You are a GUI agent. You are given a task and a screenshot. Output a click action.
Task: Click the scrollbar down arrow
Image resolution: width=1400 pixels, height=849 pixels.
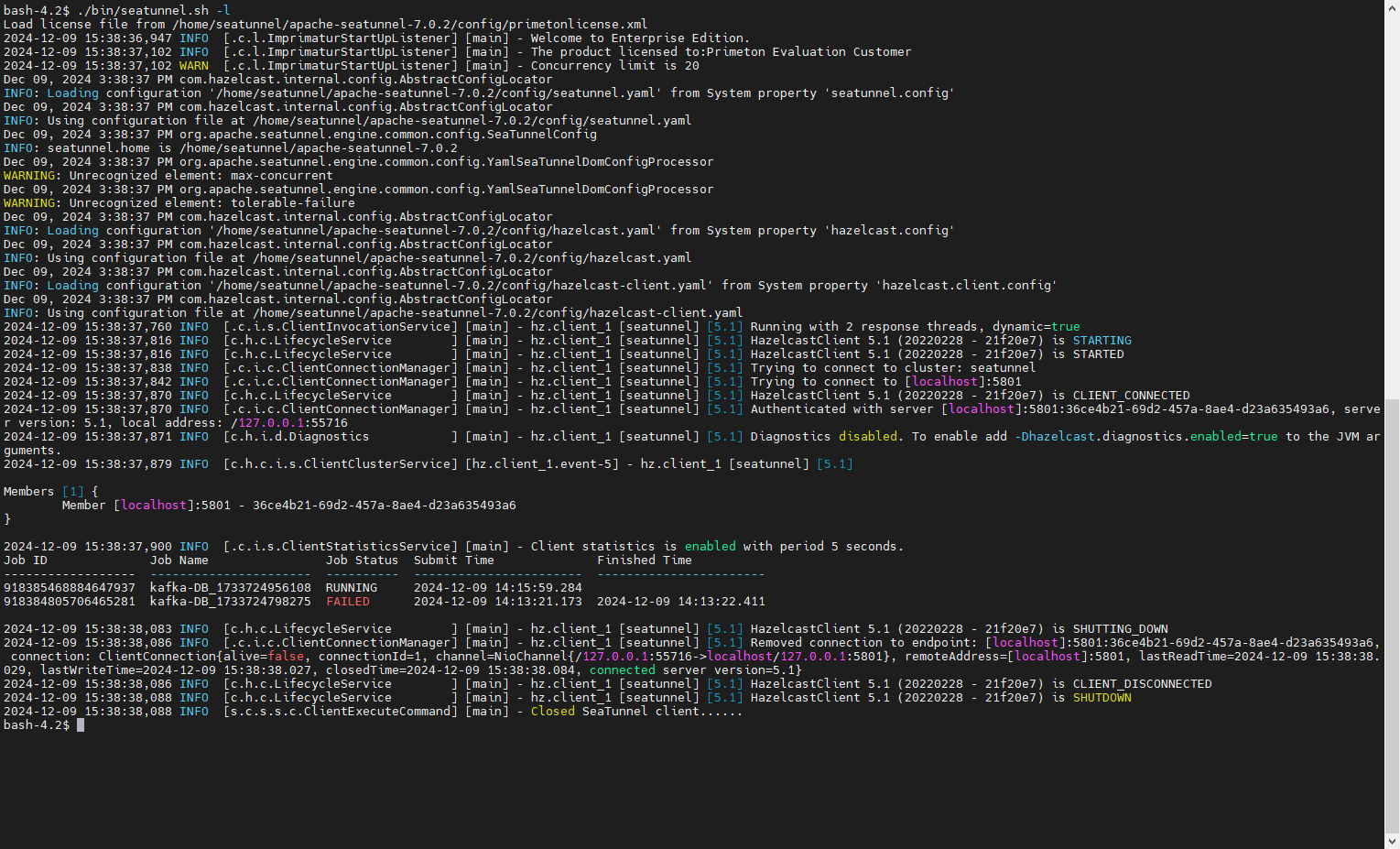[1392, 841]
